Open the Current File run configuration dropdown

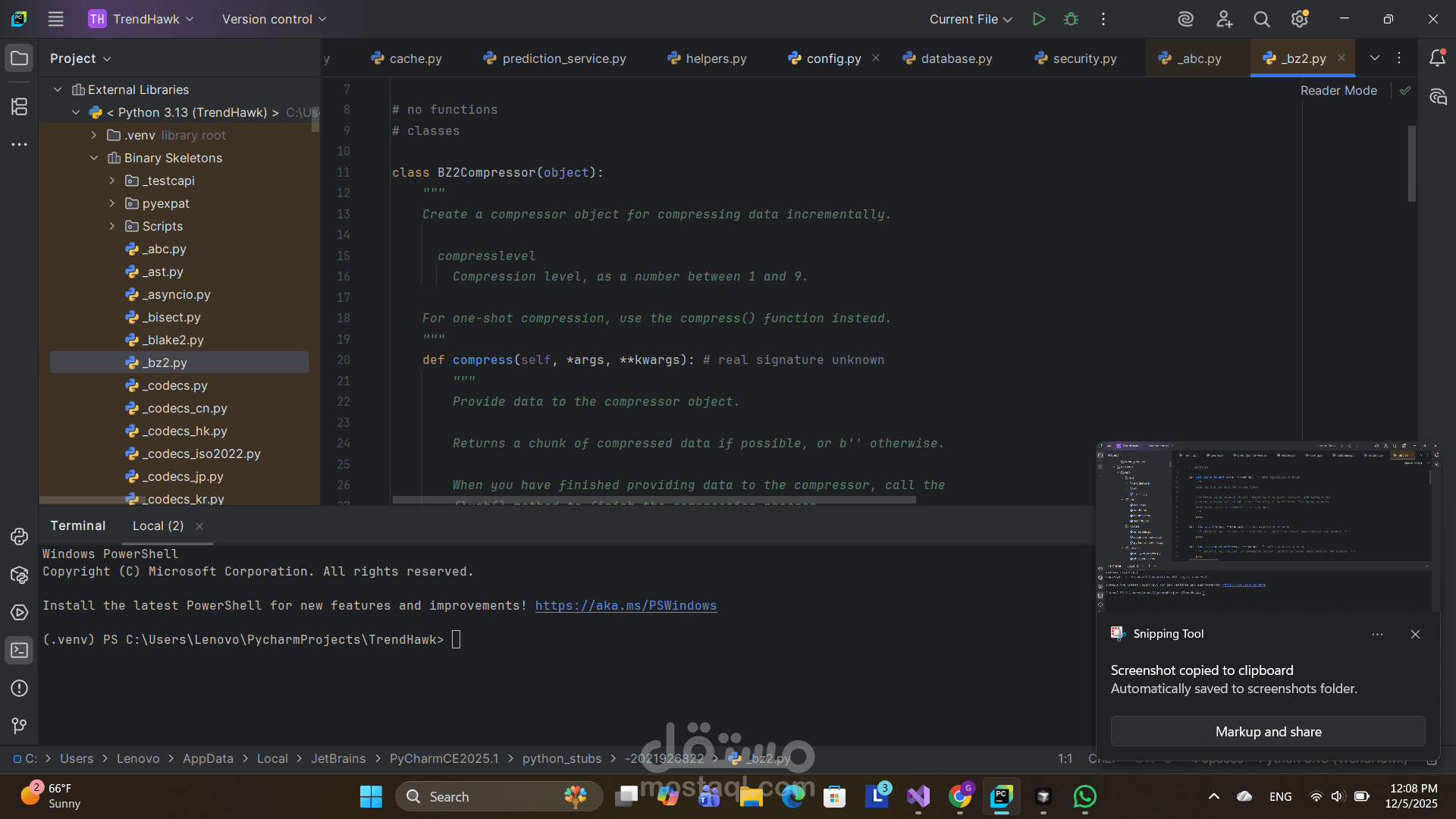click(971, 19)
